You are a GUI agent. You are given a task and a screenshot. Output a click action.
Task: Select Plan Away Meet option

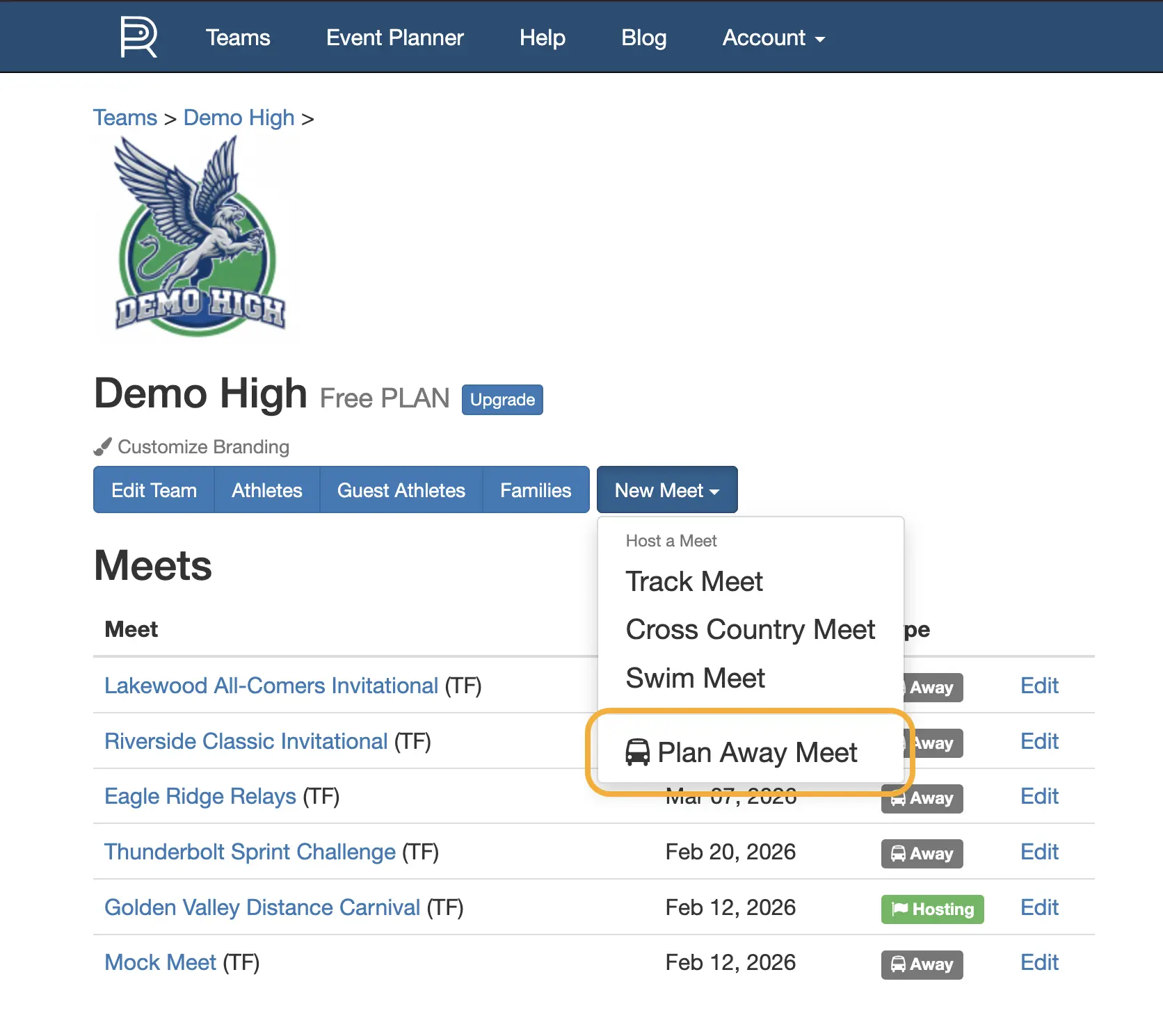(751, 752)
